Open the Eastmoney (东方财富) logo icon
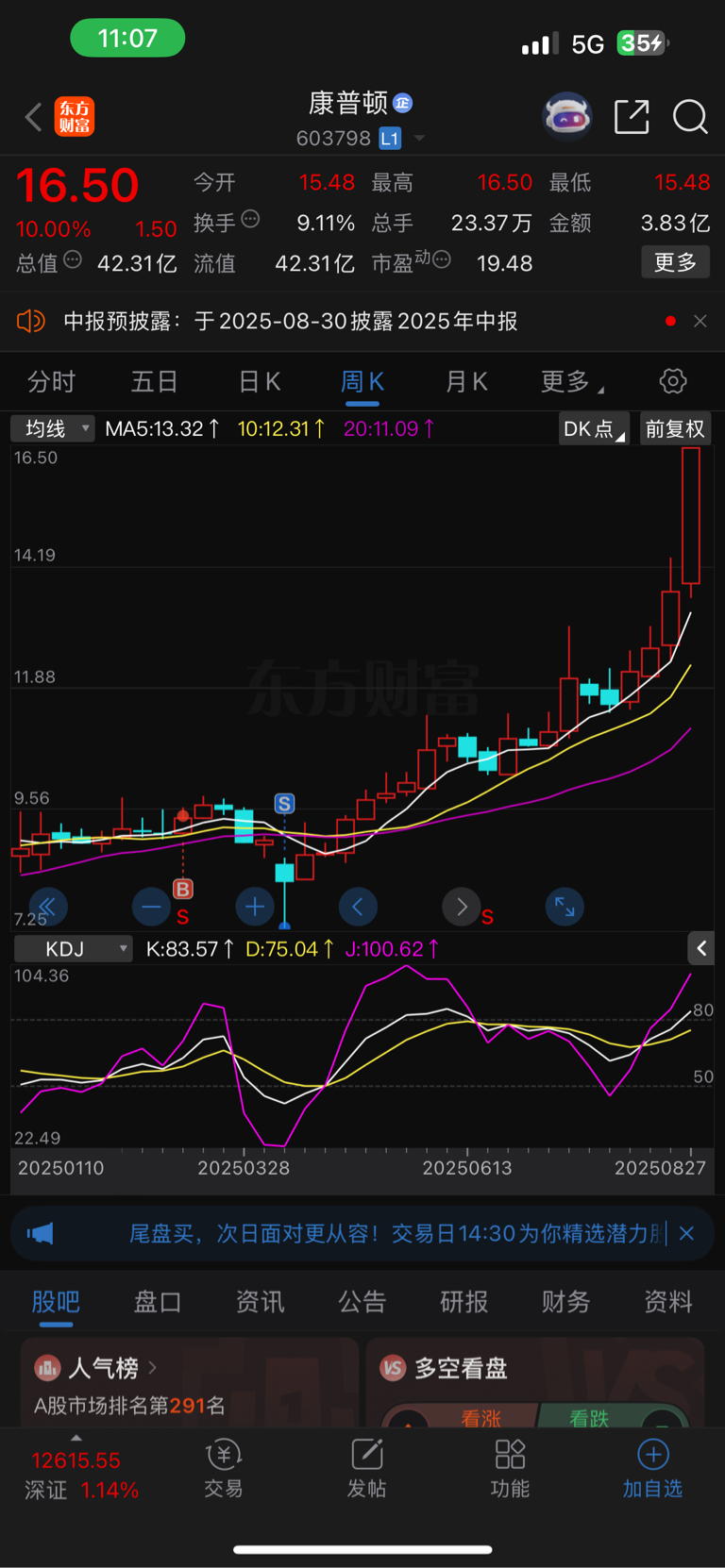 (75, 117)
